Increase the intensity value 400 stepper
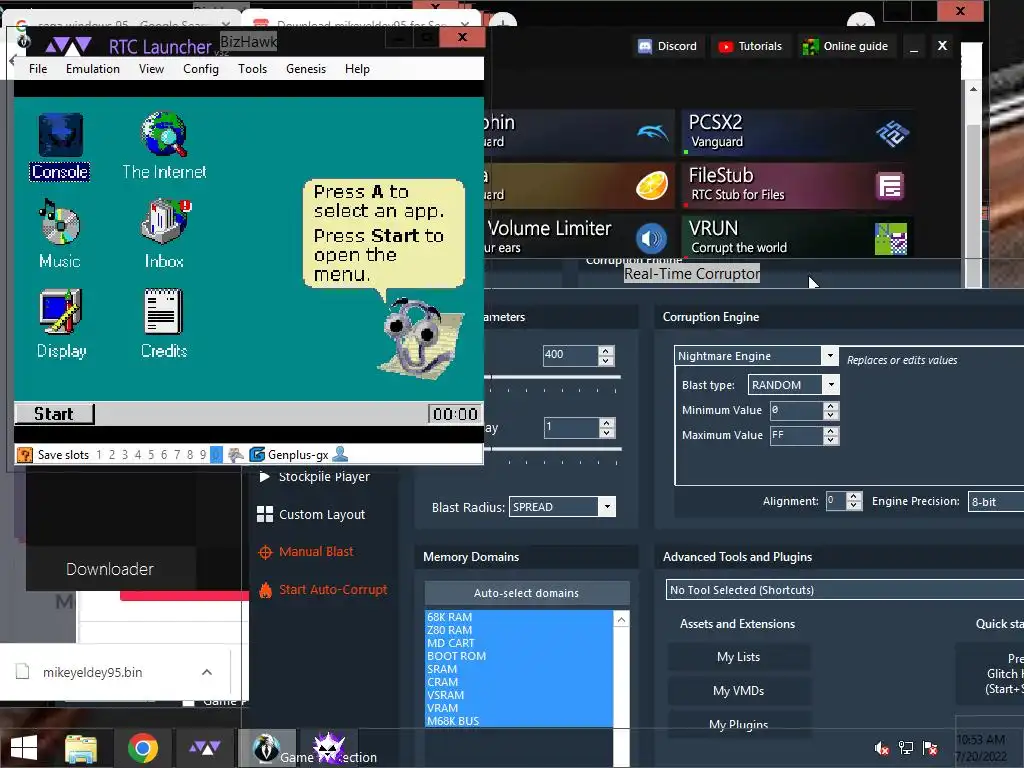 click(x=606, y=351)
